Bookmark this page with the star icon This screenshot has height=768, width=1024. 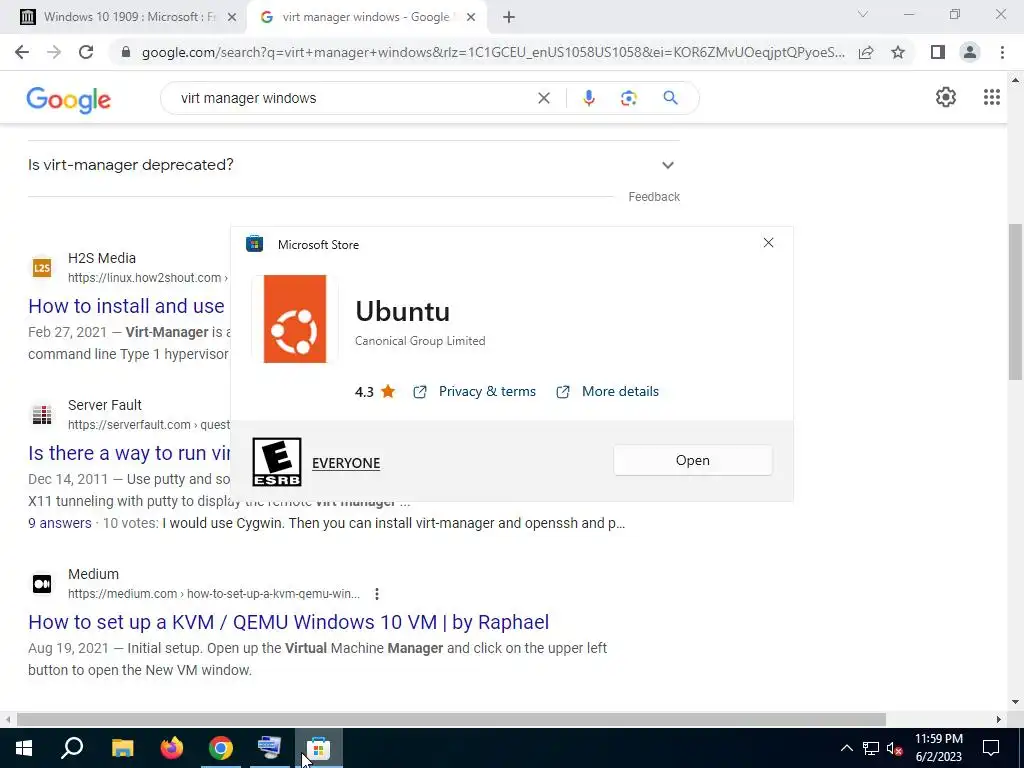898,52
